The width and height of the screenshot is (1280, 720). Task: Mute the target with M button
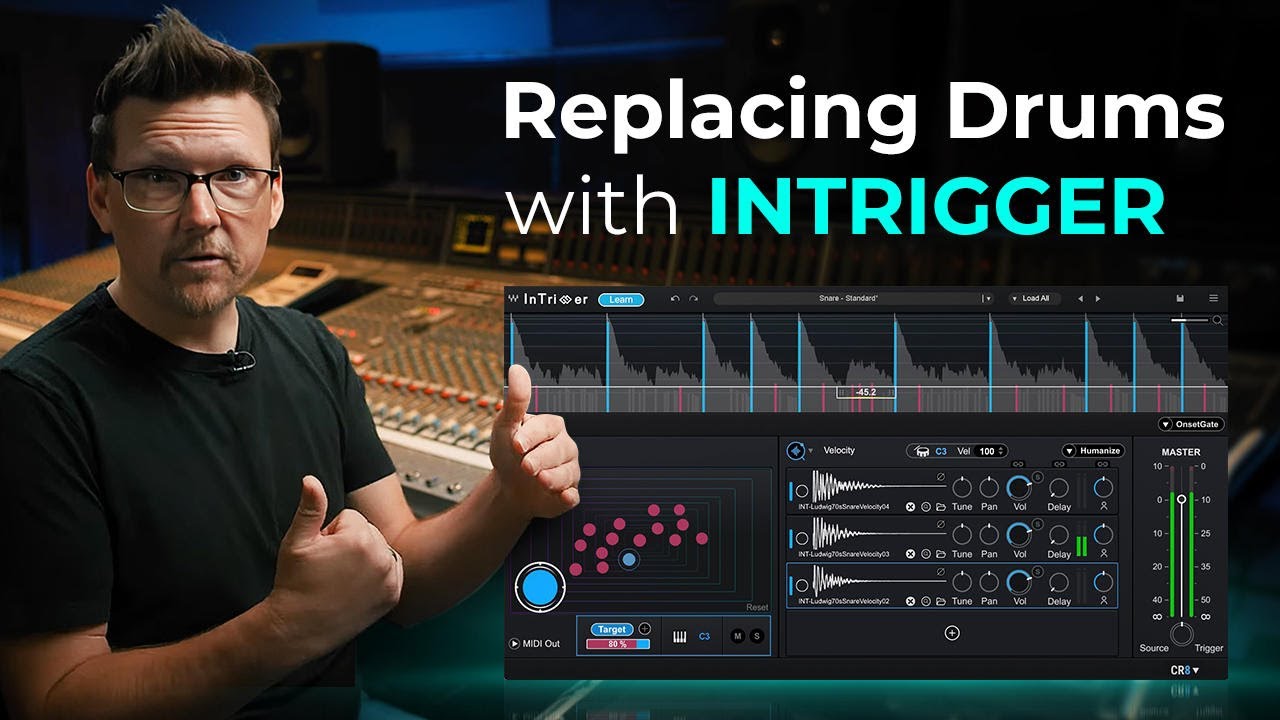pyautogui.click(x=737, y=636)
